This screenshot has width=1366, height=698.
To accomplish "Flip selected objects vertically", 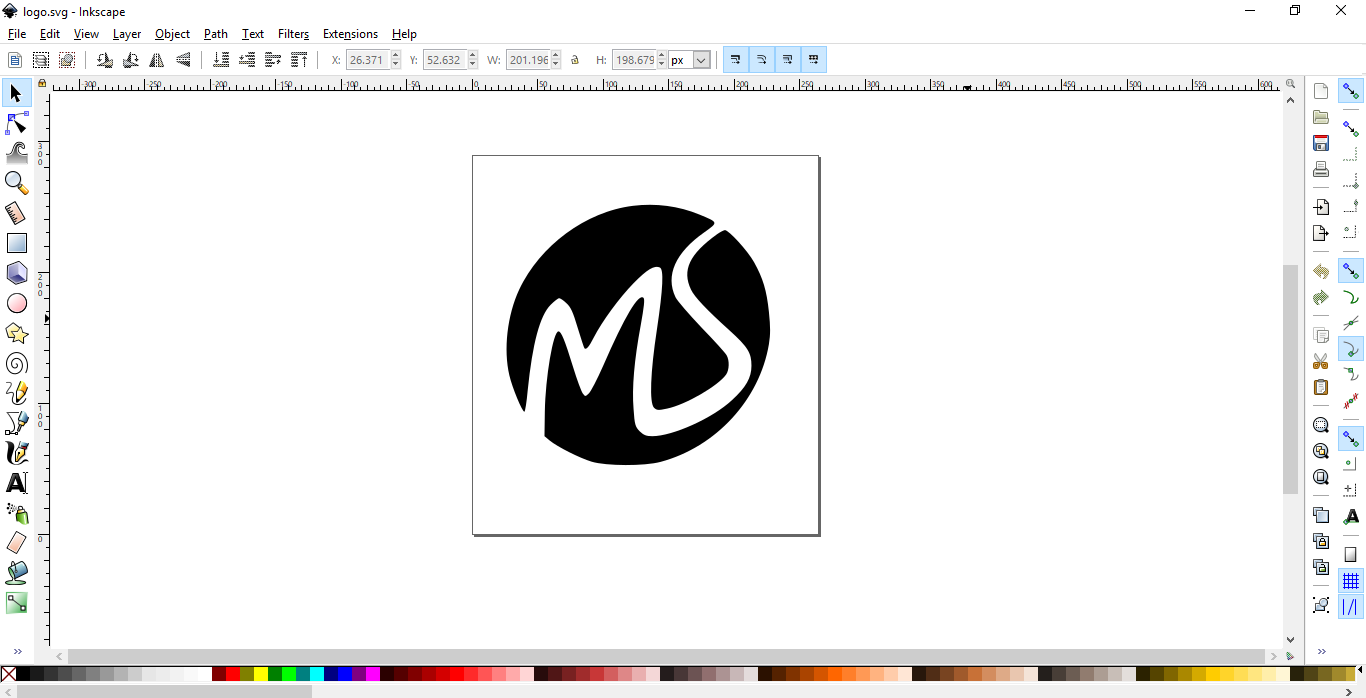I will tap(183, 60).
